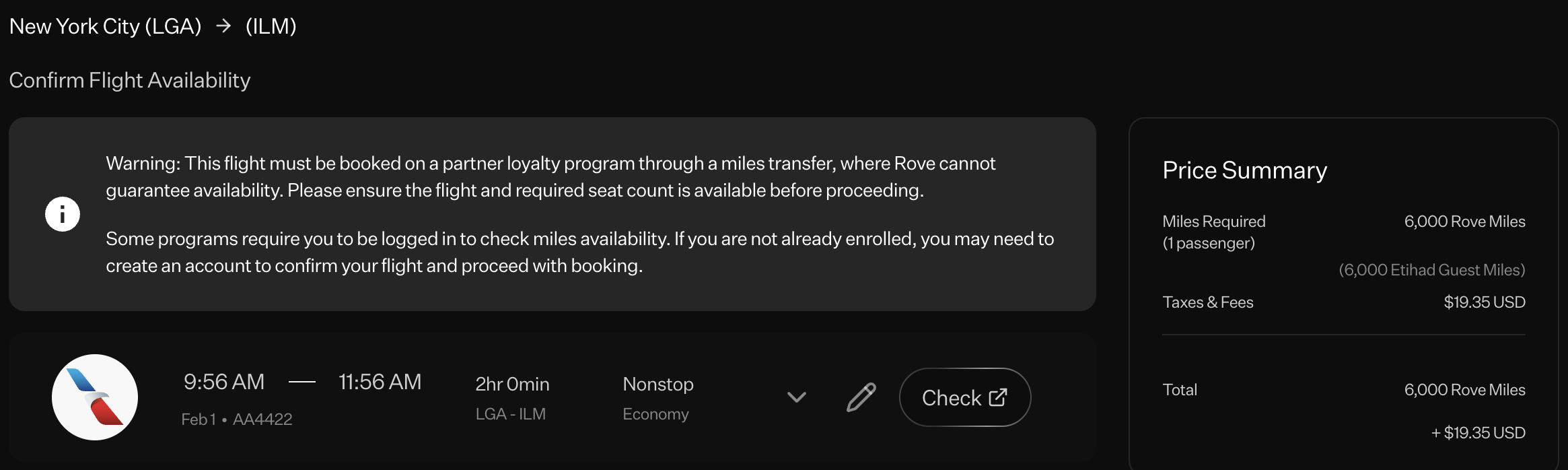1568x470 pixels.
Task: Expand flight details with the chevron
Action: 796,397
